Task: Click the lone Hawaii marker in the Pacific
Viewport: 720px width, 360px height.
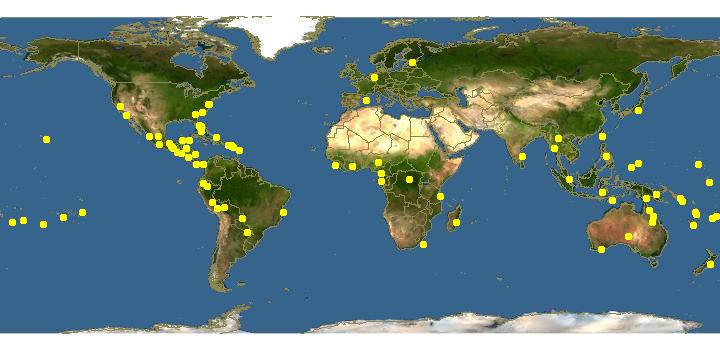Action: pyautogui.click(x=46, y=140)
